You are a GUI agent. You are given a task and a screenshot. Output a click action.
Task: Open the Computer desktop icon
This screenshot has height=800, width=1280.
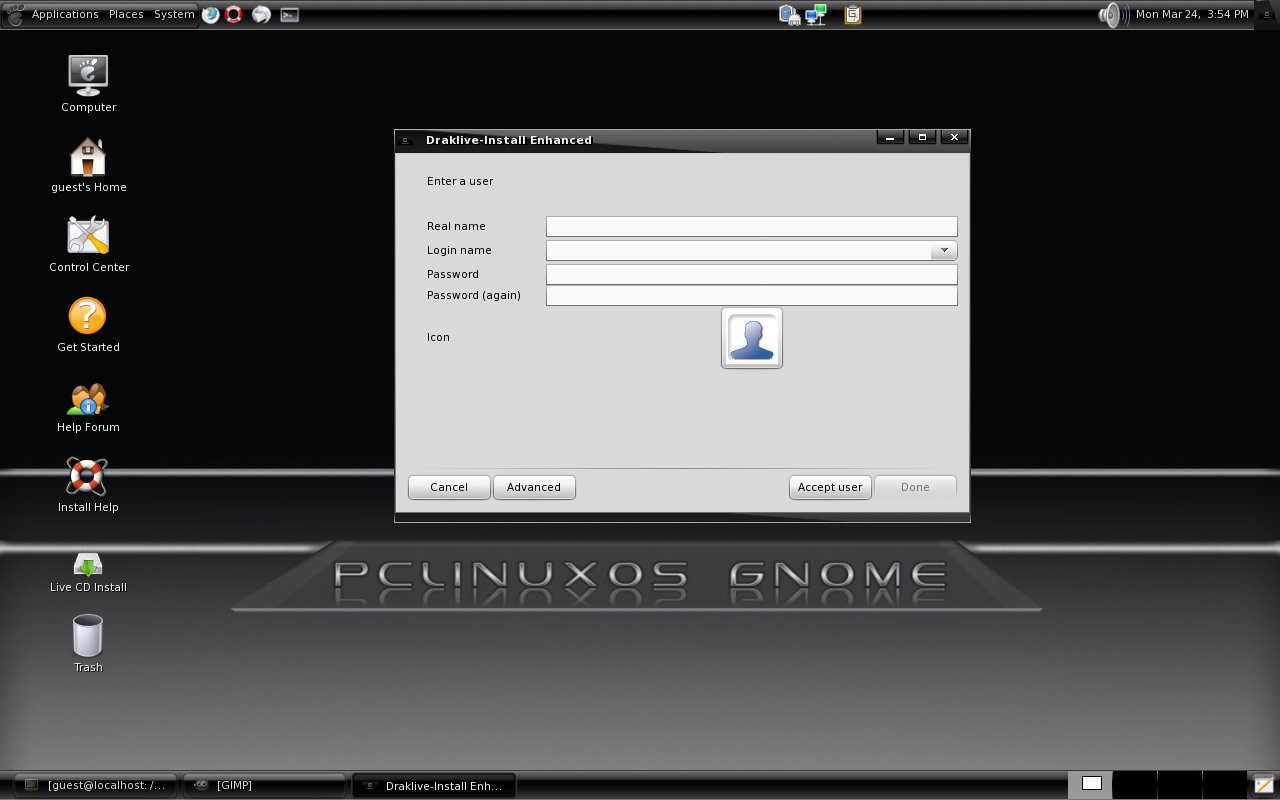click(88, 76)
